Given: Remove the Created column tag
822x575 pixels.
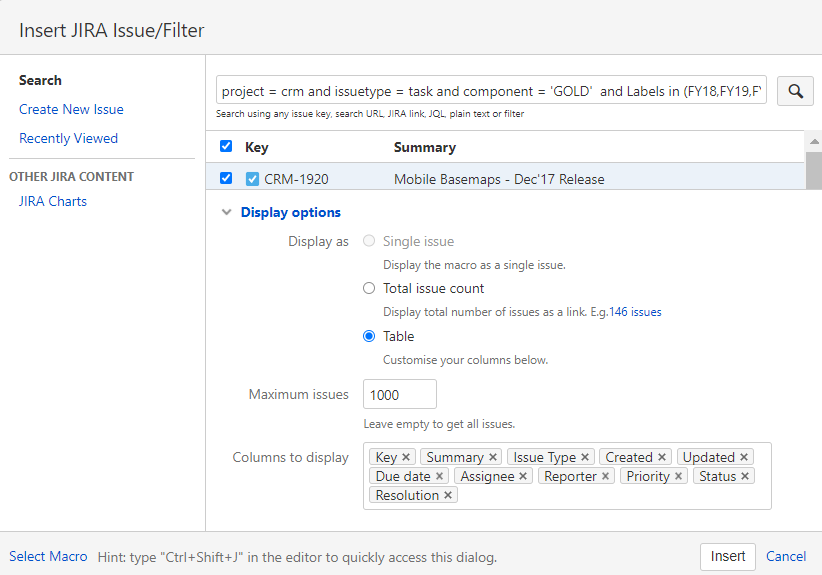Looking at the screenshot, I should point(662,457).
